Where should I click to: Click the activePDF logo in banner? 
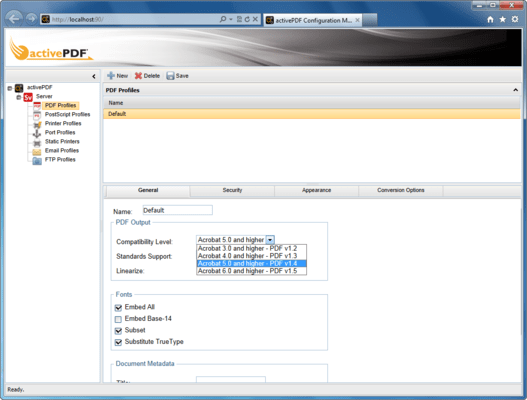point(50,50)
